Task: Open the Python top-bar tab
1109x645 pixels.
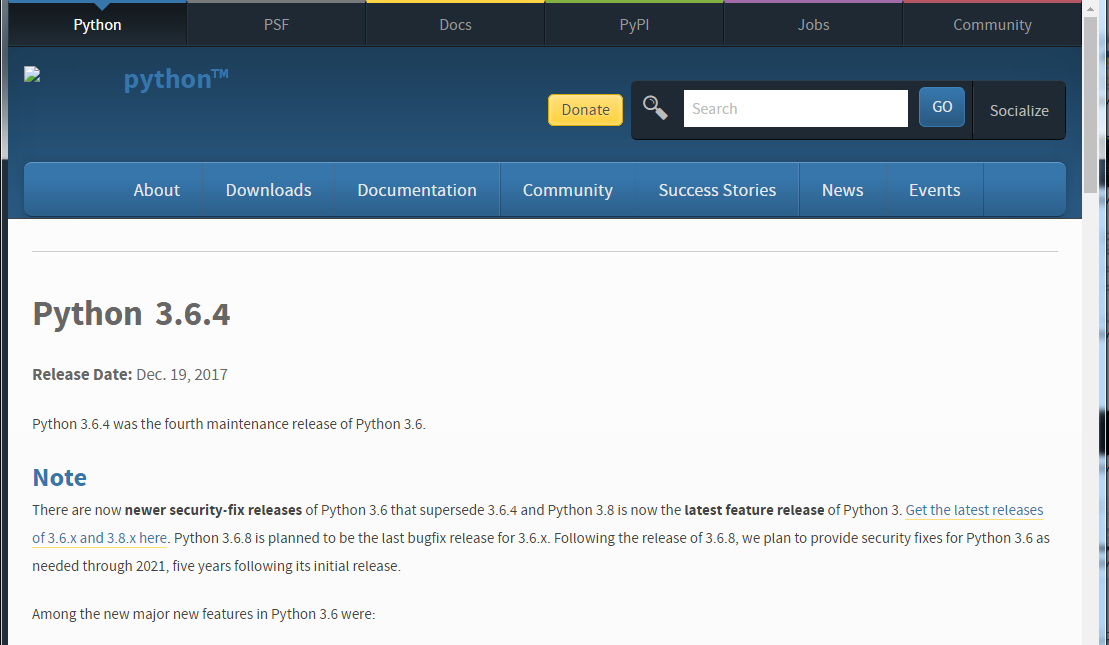Action: click(98, 25)
